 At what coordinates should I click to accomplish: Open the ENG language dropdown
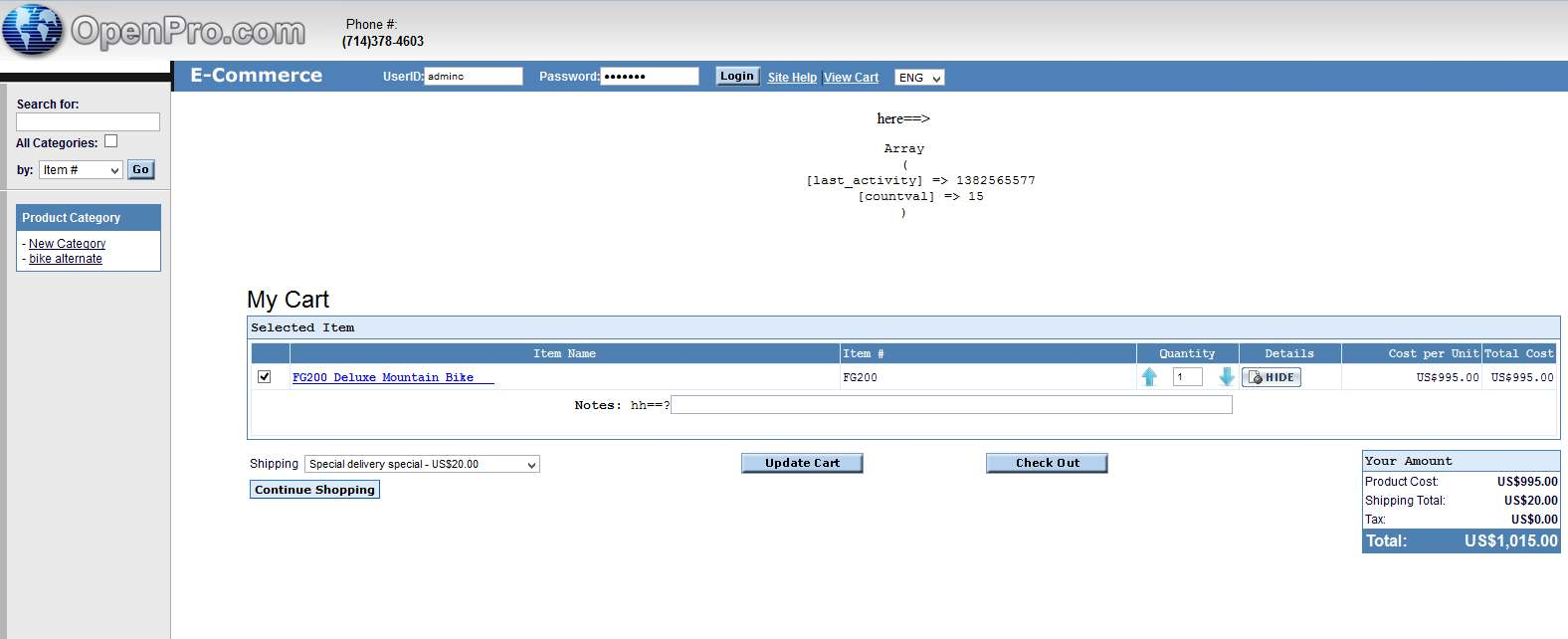pyautogui.click(x=919, y=78)
